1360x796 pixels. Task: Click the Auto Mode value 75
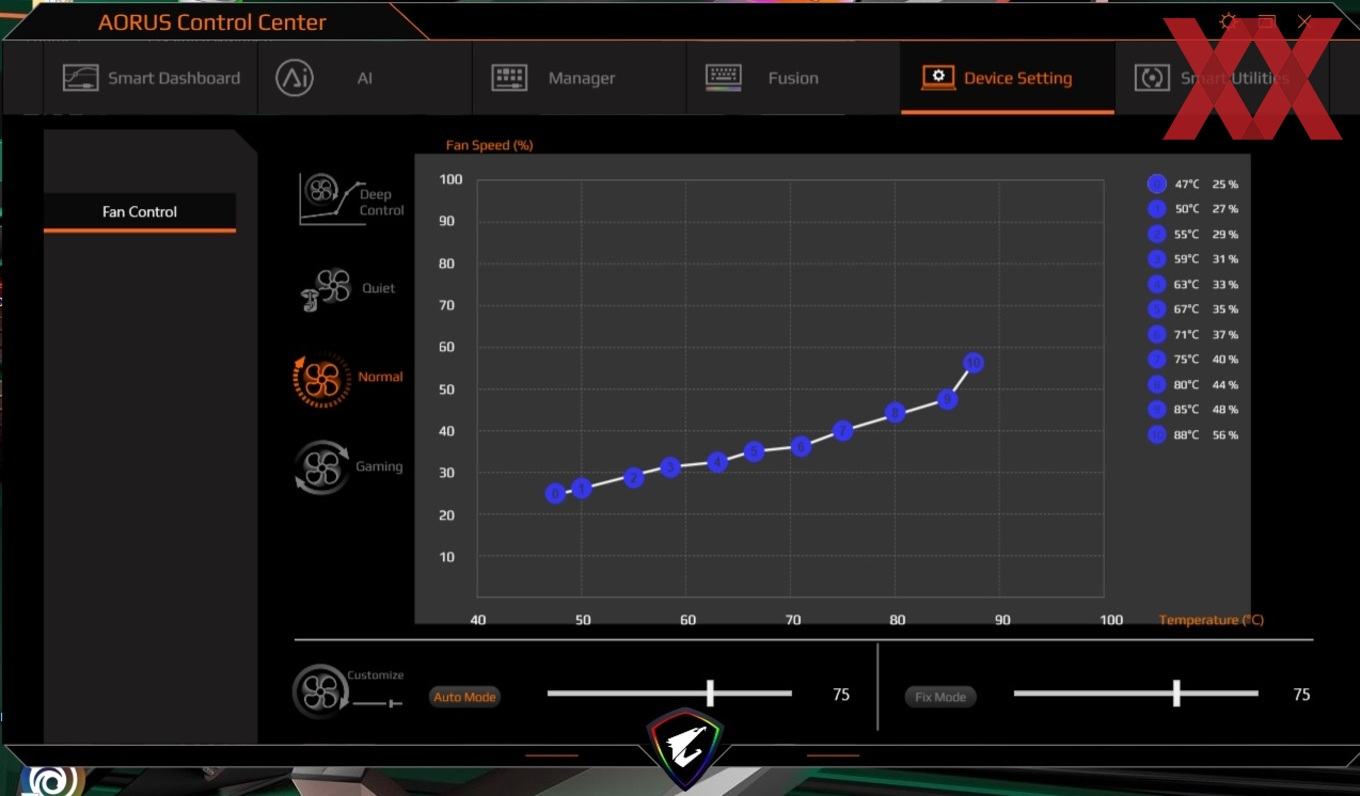pyautogui.click(x=841, y=694)
